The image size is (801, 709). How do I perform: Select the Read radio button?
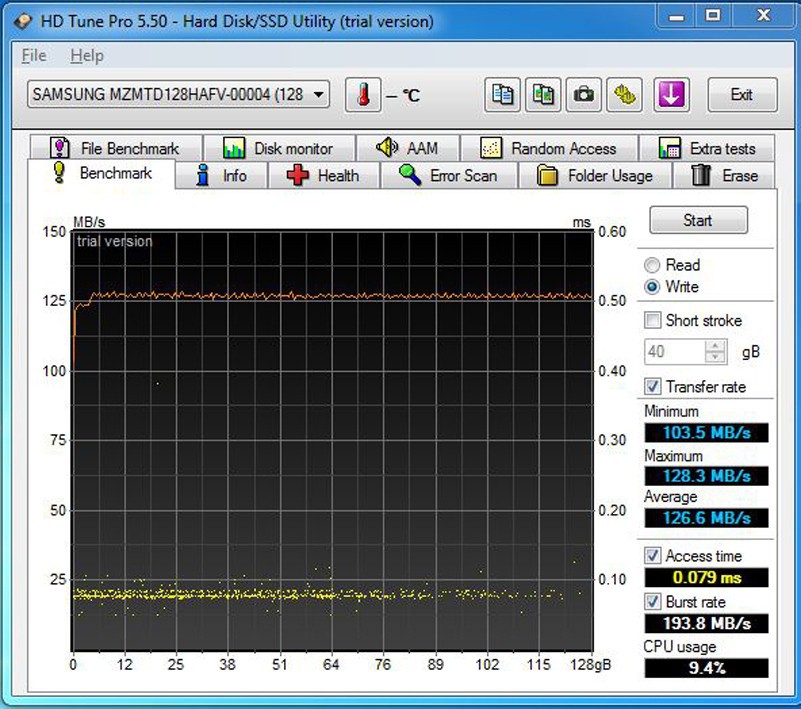[653, 265]
